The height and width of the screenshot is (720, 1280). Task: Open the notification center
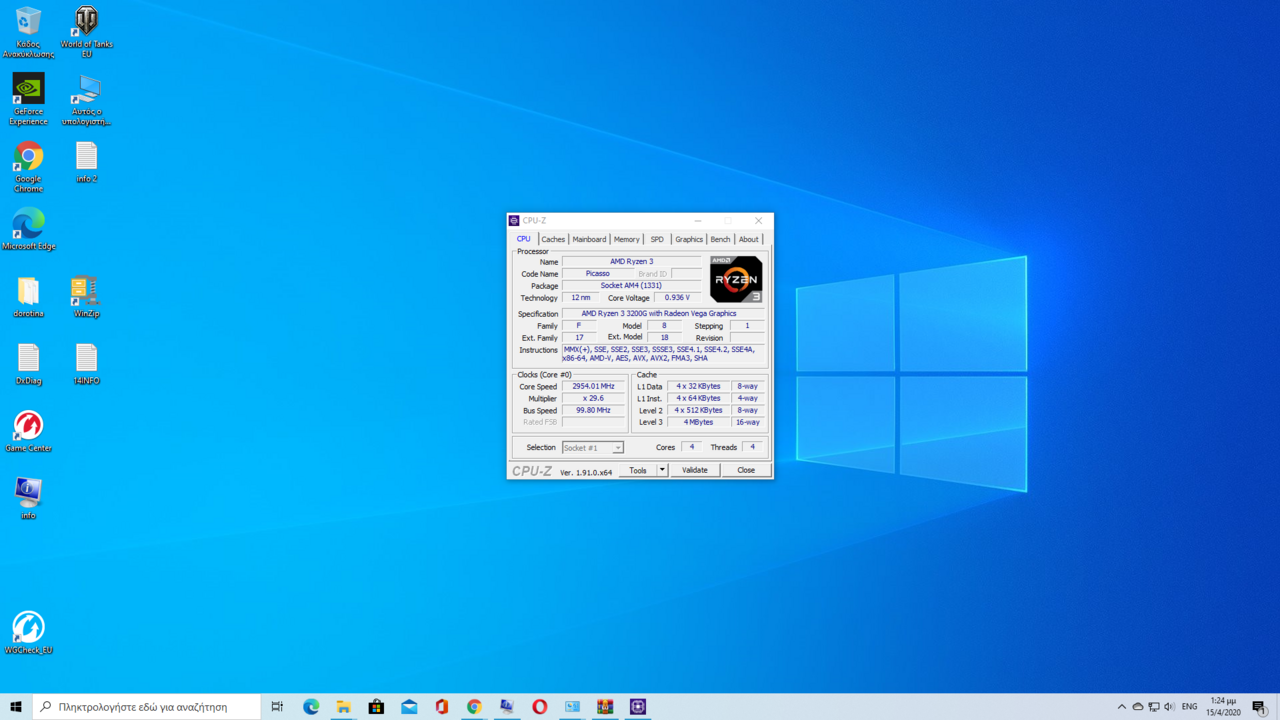pyautogui.click(x=1260, y=707)
